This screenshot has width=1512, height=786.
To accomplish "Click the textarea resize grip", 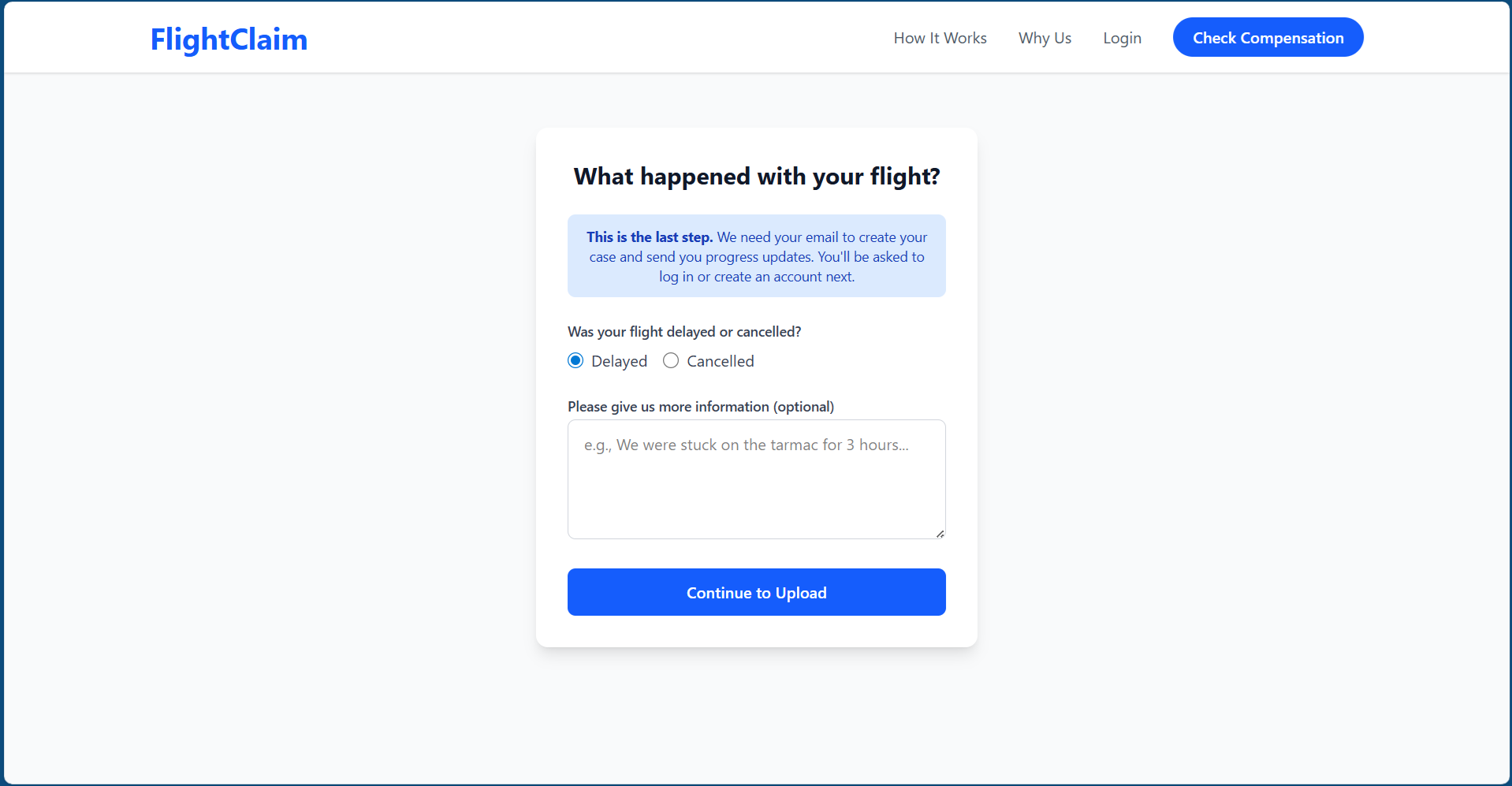I will pyautogui.click(x=940, y=533).
